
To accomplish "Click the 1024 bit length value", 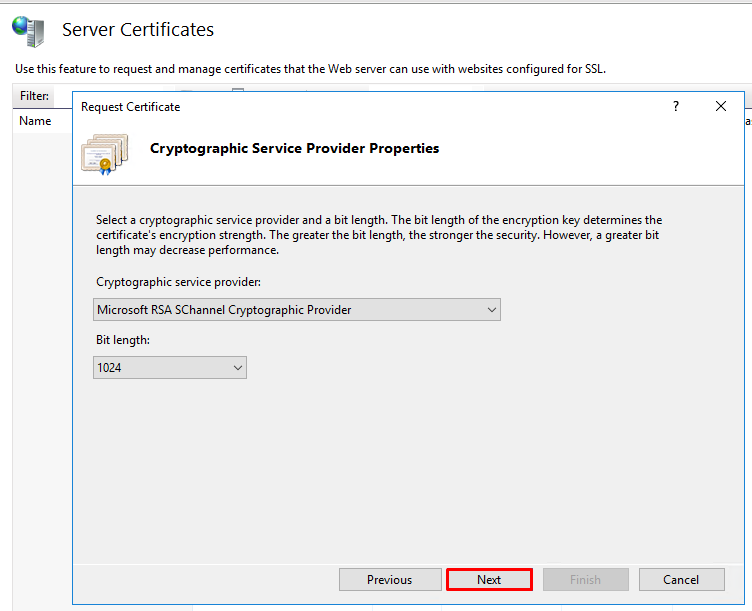I will [x=109, y=368].
